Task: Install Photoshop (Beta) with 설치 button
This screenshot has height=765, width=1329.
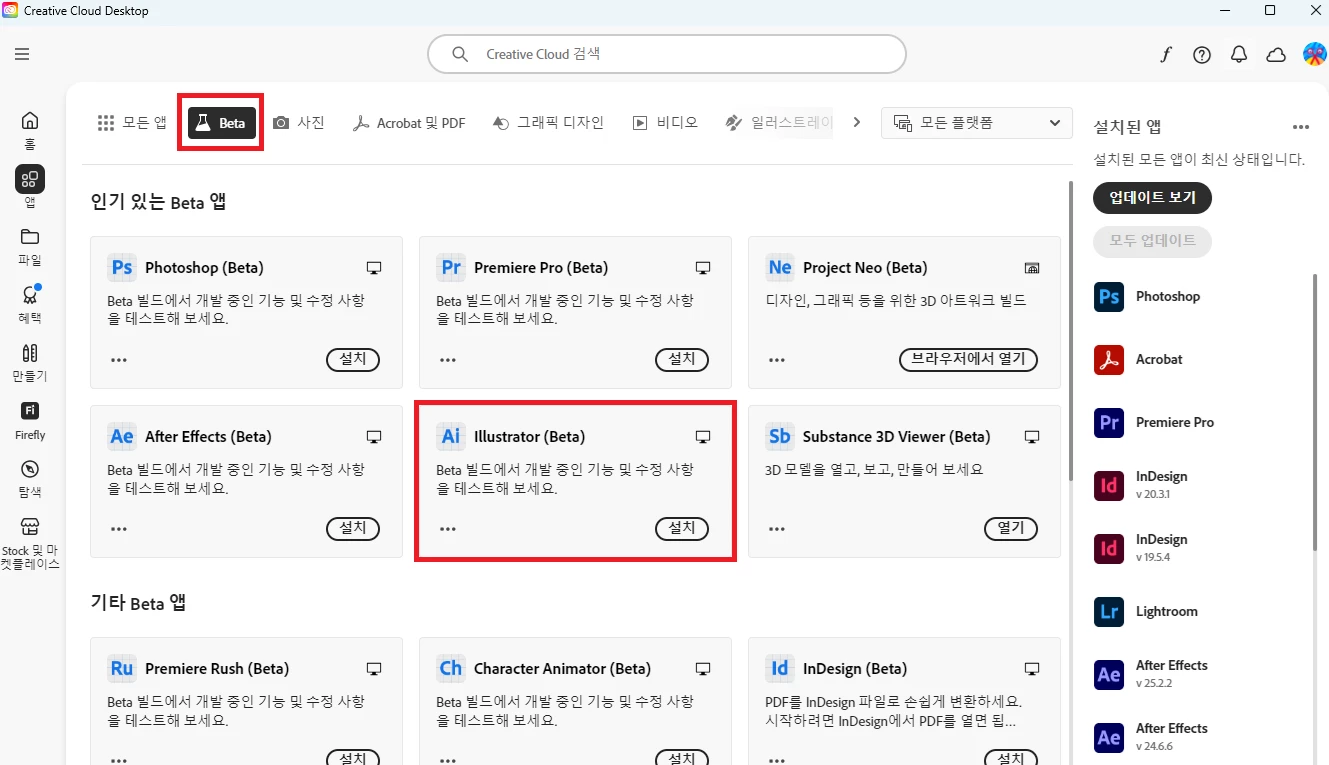Action: (x=353, y=359)
